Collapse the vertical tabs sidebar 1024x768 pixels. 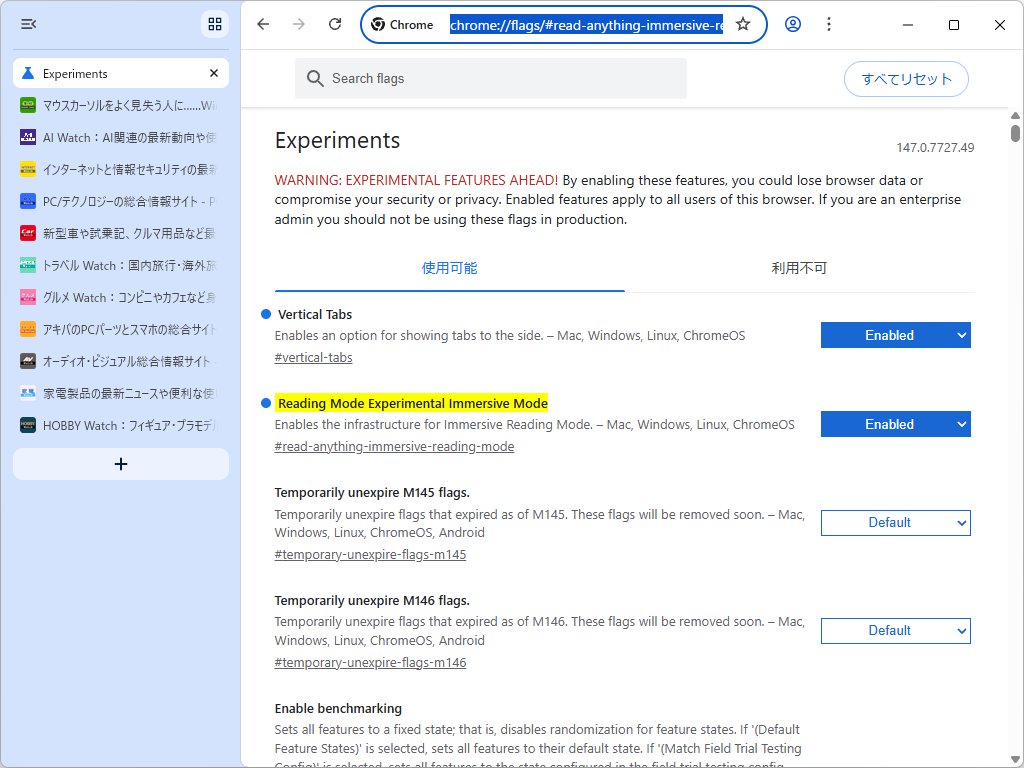click(x=28, y=23)
